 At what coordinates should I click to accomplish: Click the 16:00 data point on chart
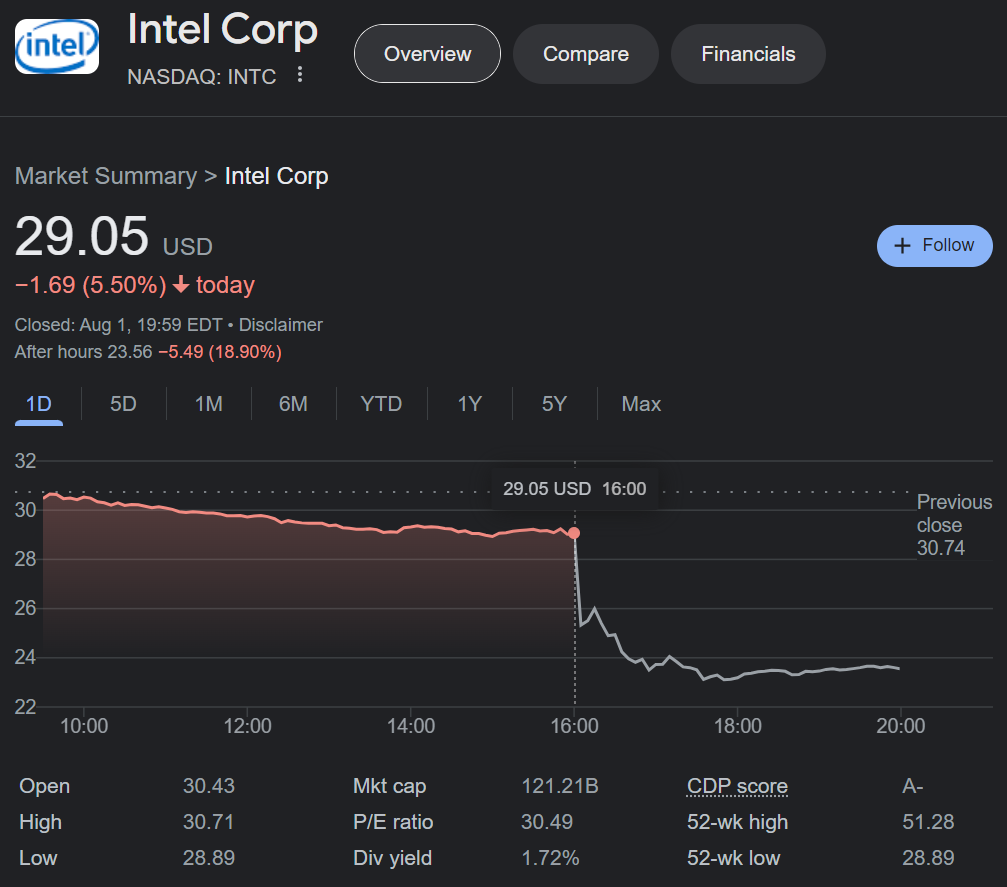tap(574, 533)
